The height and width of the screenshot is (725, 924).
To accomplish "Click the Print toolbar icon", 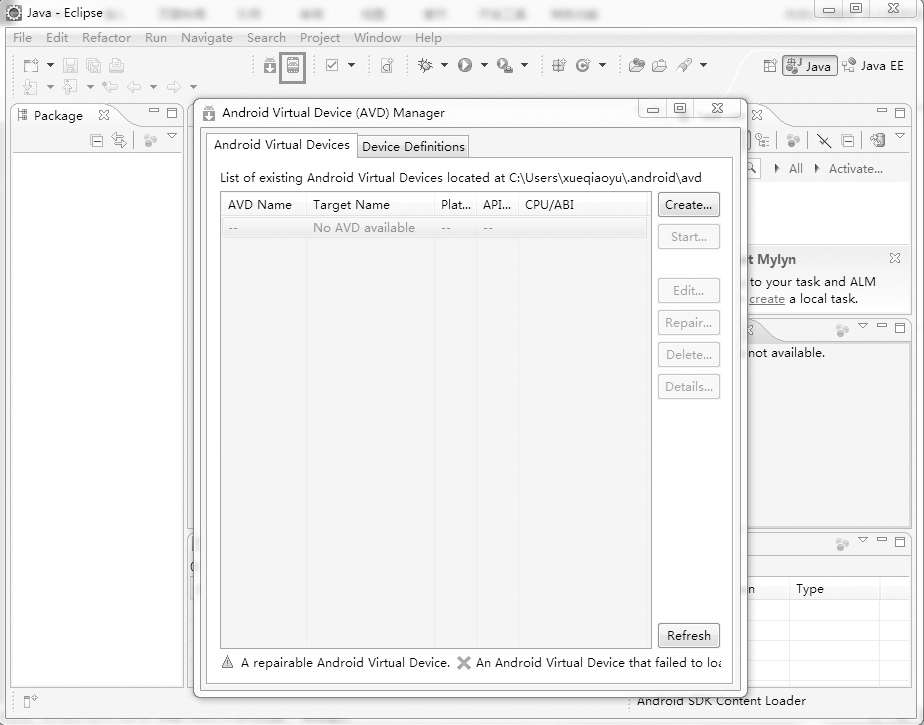I will pyautogui.click(x=117, y=65).
